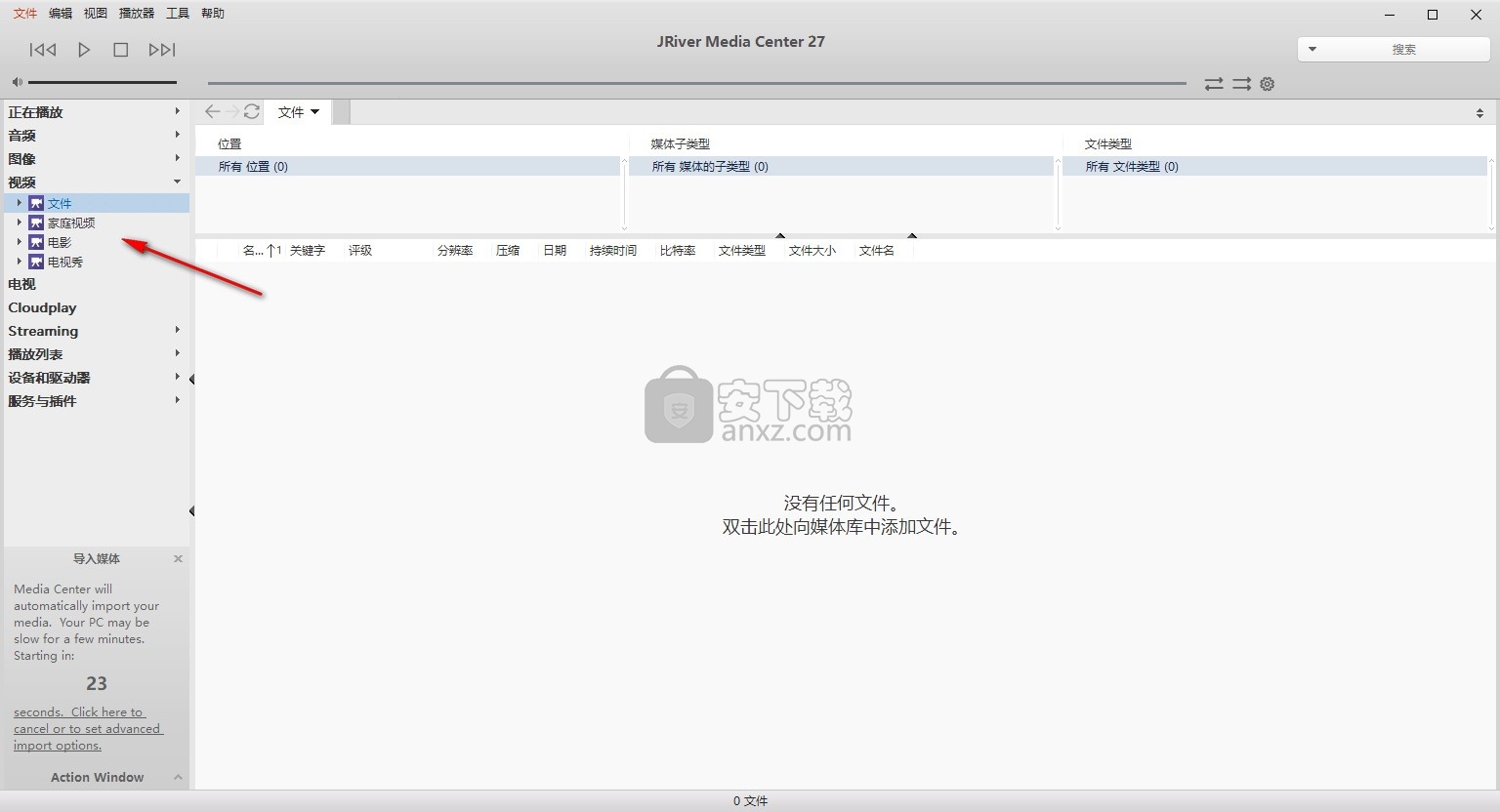Sort by the 文件大小 column header
Viewport: 1500px width, 812px height.
pos(812,251)
